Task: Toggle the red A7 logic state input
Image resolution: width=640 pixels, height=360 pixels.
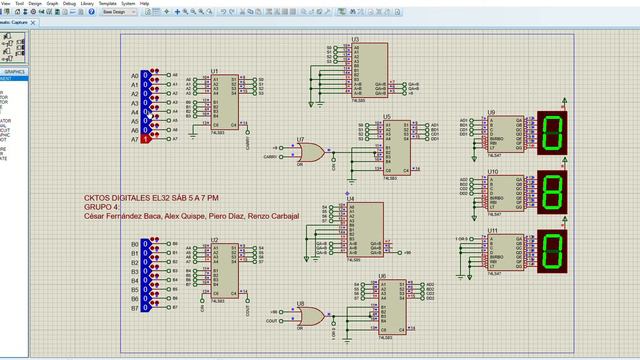Action: 145,139
